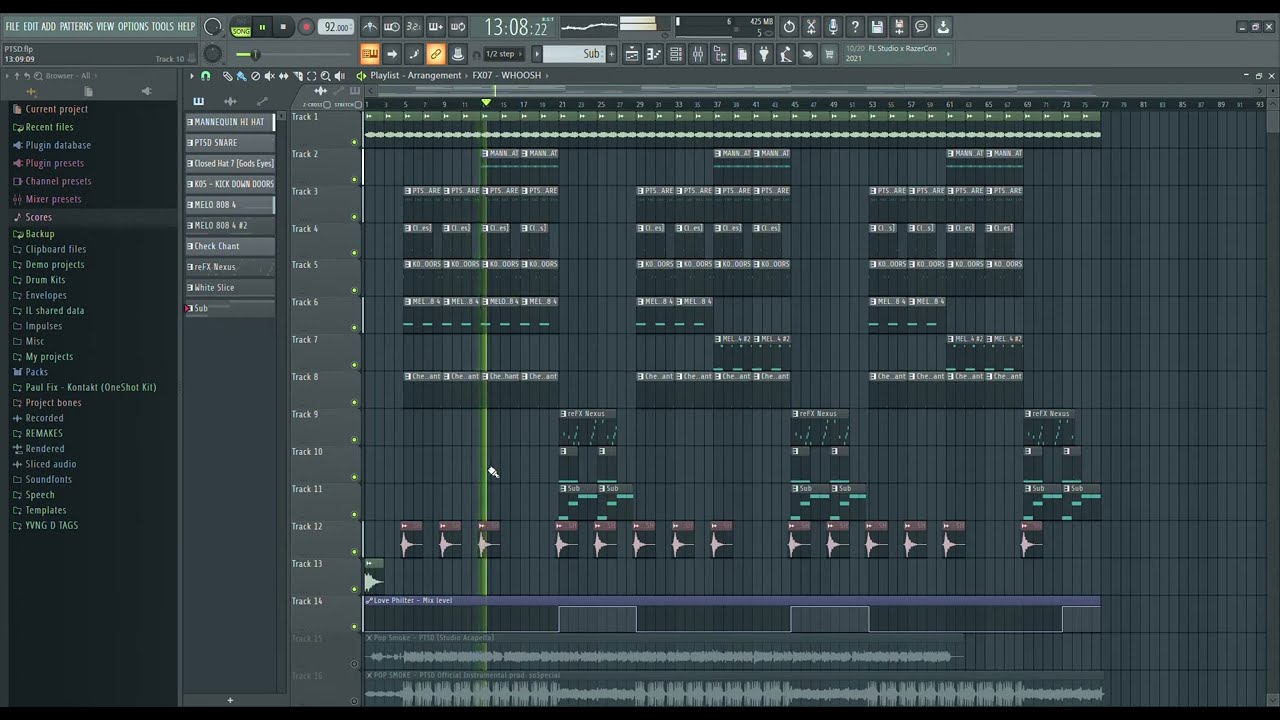Viewport: 1280px width, 720px height.
Task: Mute Track 12 via its green dot
Action: pyautogui.click(x=354, y=552)
